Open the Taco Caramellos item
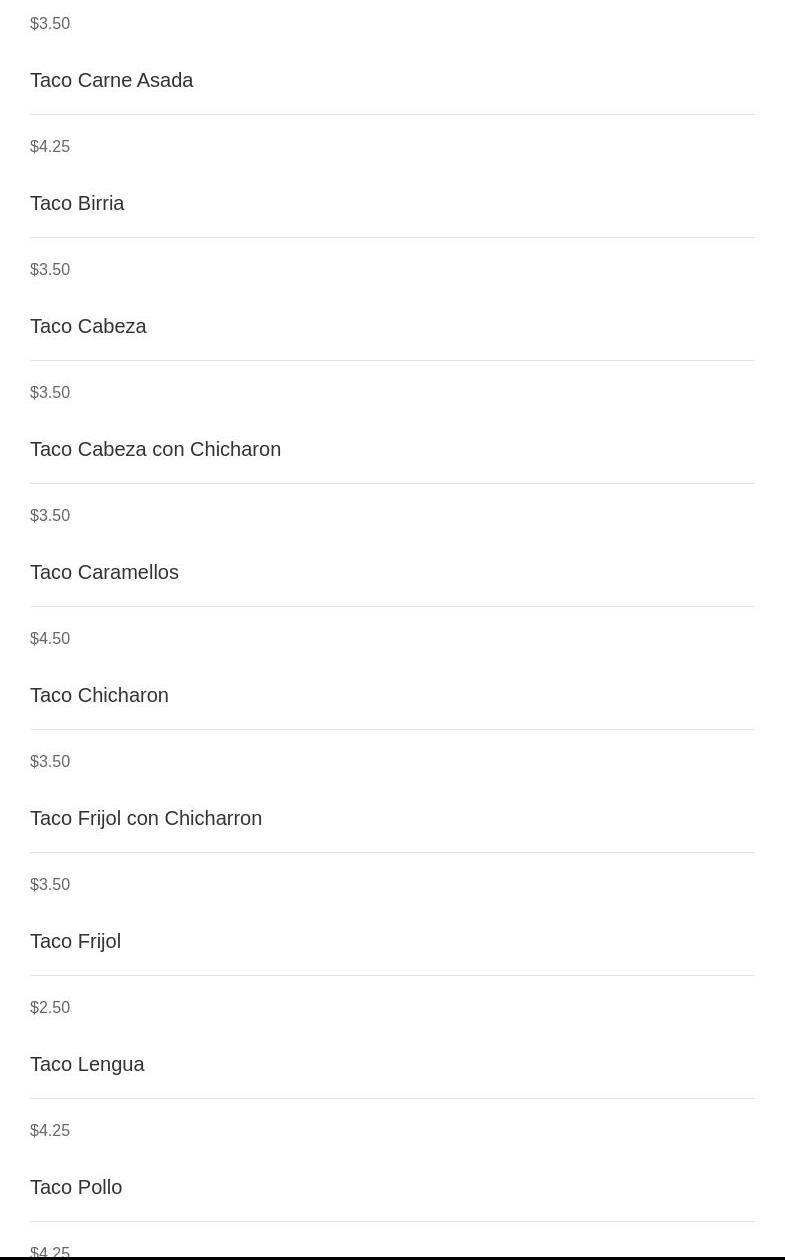This screenshot has width=785, height=1260. click(104, 572)
